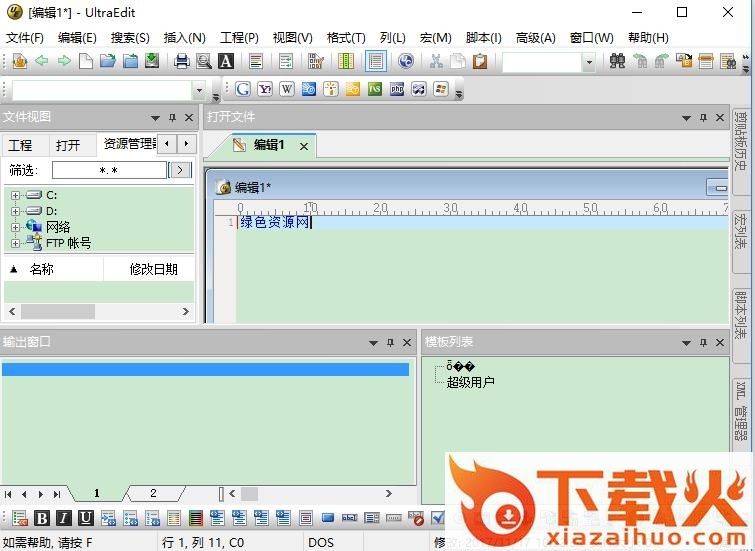The height and width of the screenshot is (551, 755).
Task: Click the Windows logo toolbar icon
Action: click(441, 89)
